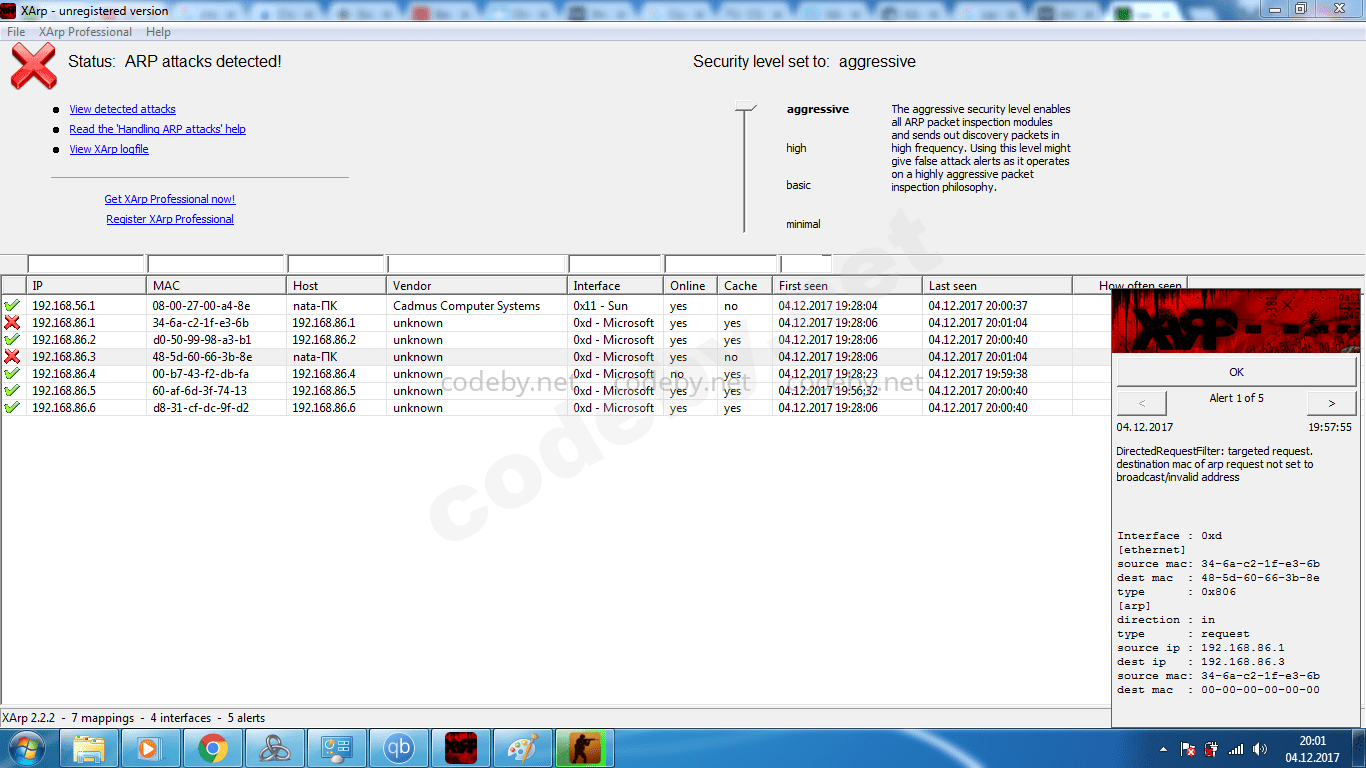The width and height of the screenshot is (1366, 768).
Task: Click the volume speaker tray icon
Action: [1260, 749]
